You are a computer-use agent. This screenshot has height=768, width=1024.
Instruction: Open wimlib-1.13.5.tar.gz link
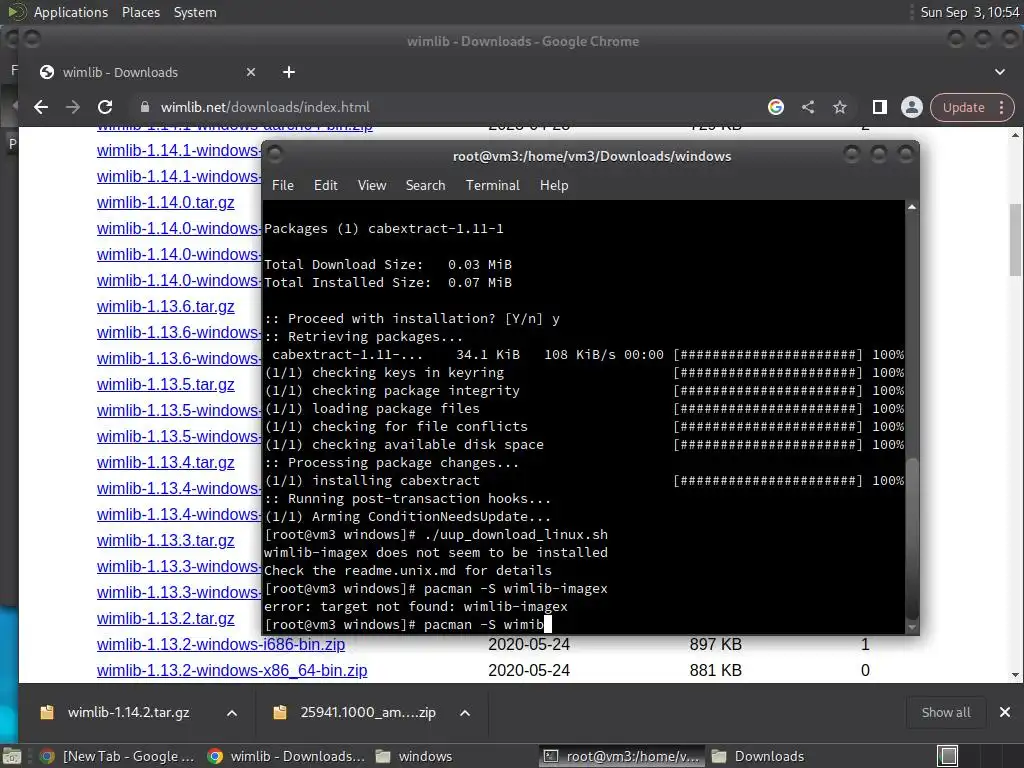pyautogui.click(x=165, y=385)
